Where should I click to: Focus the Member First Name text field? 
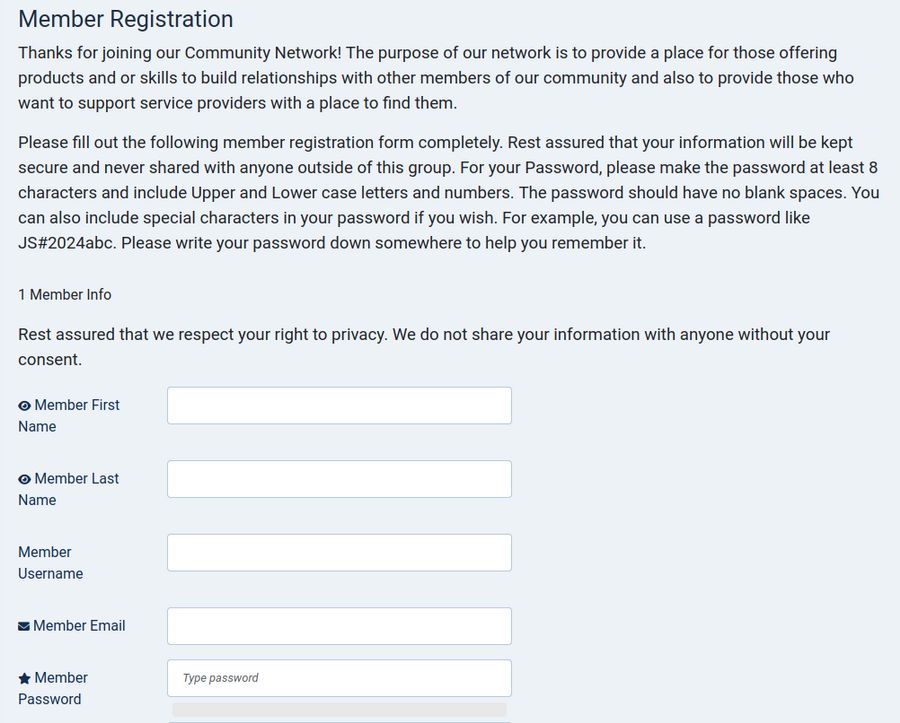339,406
